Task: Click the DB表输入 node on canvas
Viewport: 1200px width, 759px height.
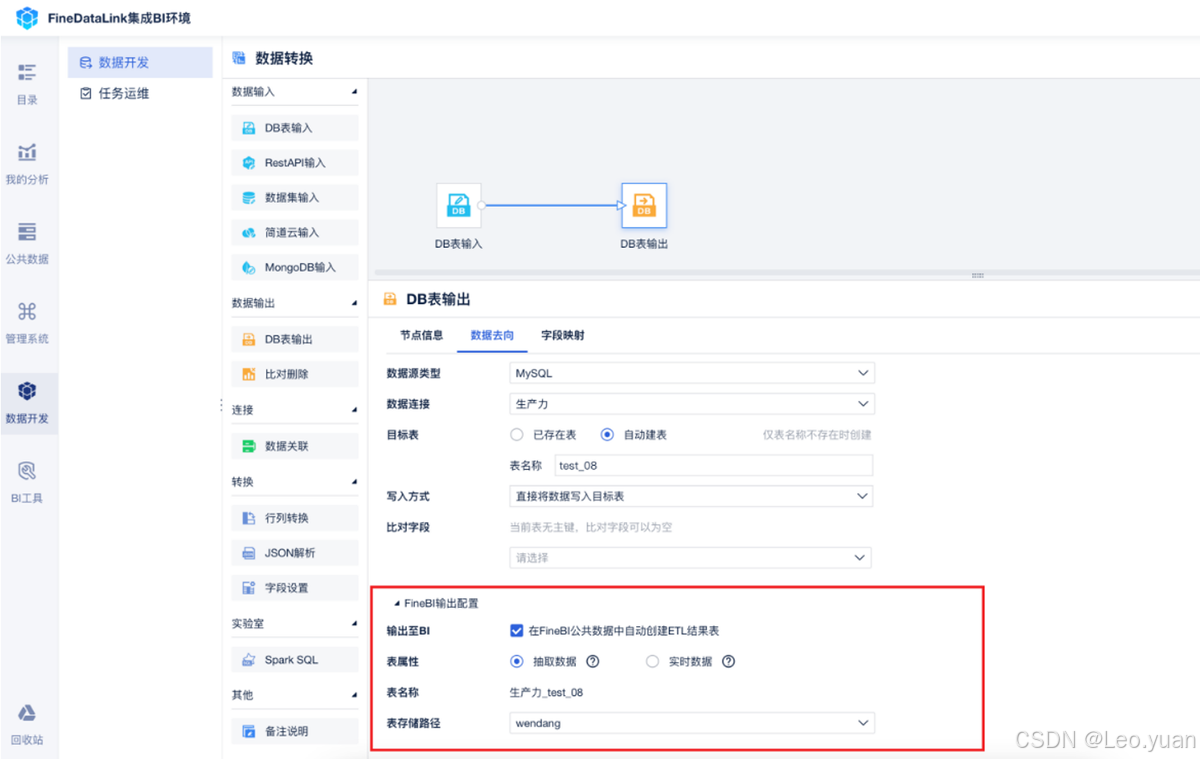Action: [x=459, y=206]
